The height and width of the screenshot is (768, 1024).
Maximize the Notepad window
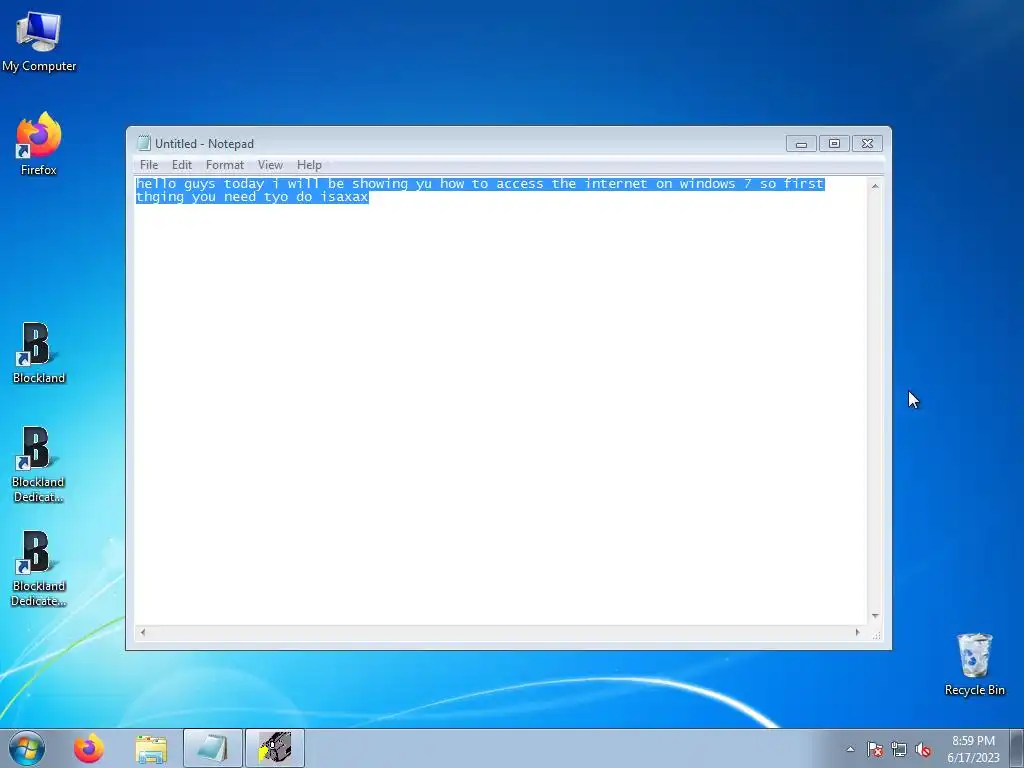(x=834, y=144)
